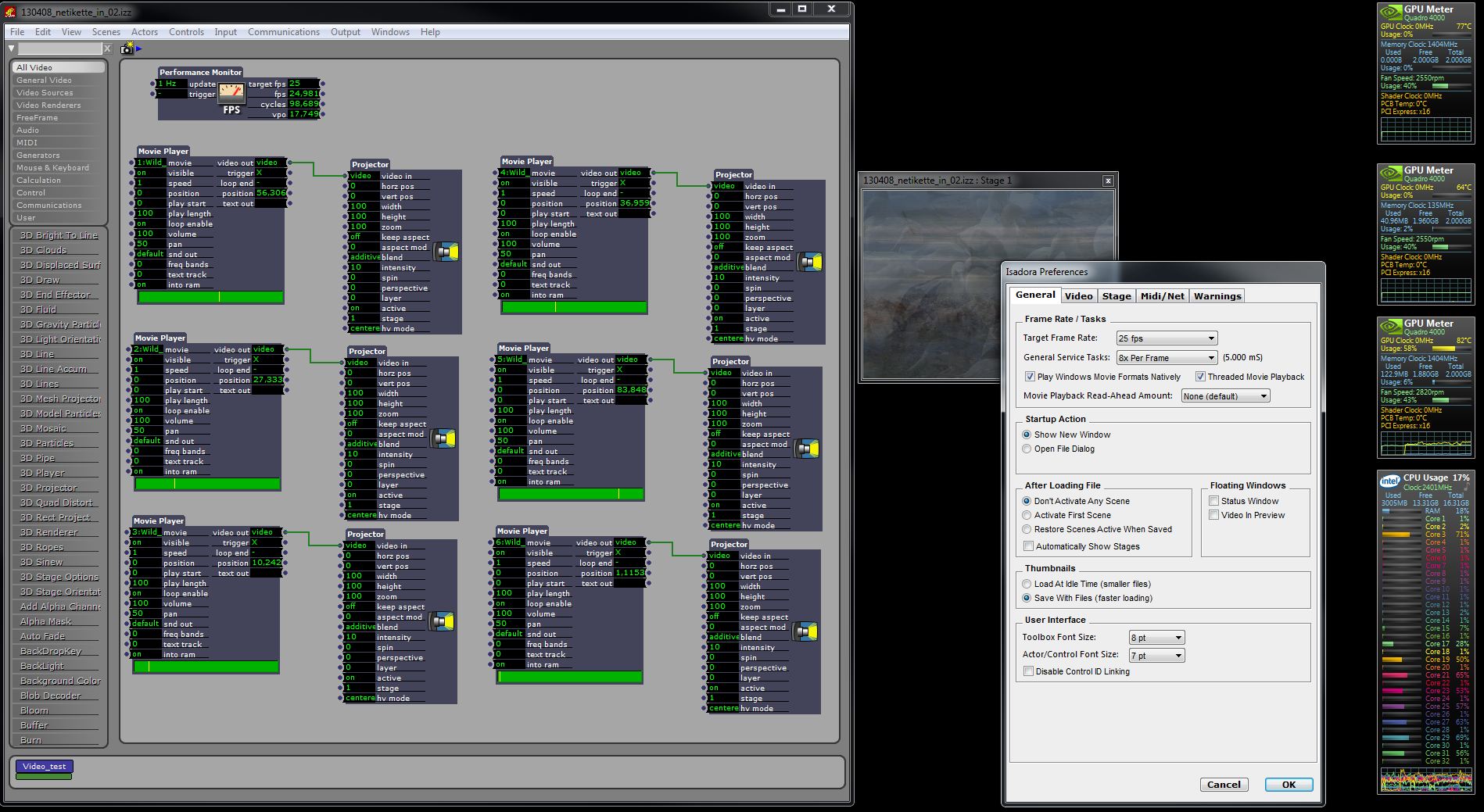Click the NVIDIA logo of the 64°C GPU Meter
The image size is (1484, 812).
pos(1391,173)
